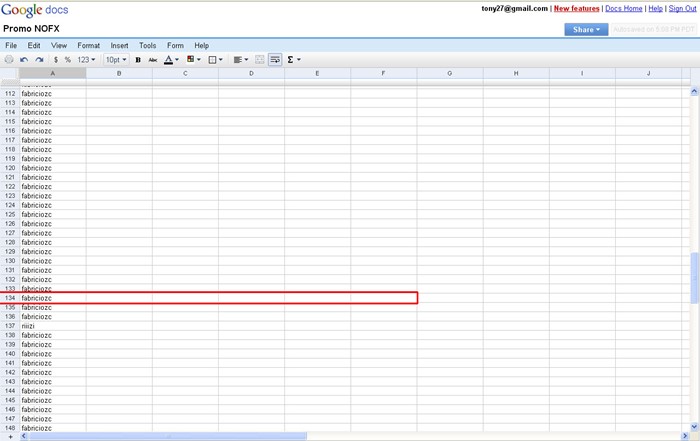
Task: Apply bold formatting
Action: pos(138,60)
